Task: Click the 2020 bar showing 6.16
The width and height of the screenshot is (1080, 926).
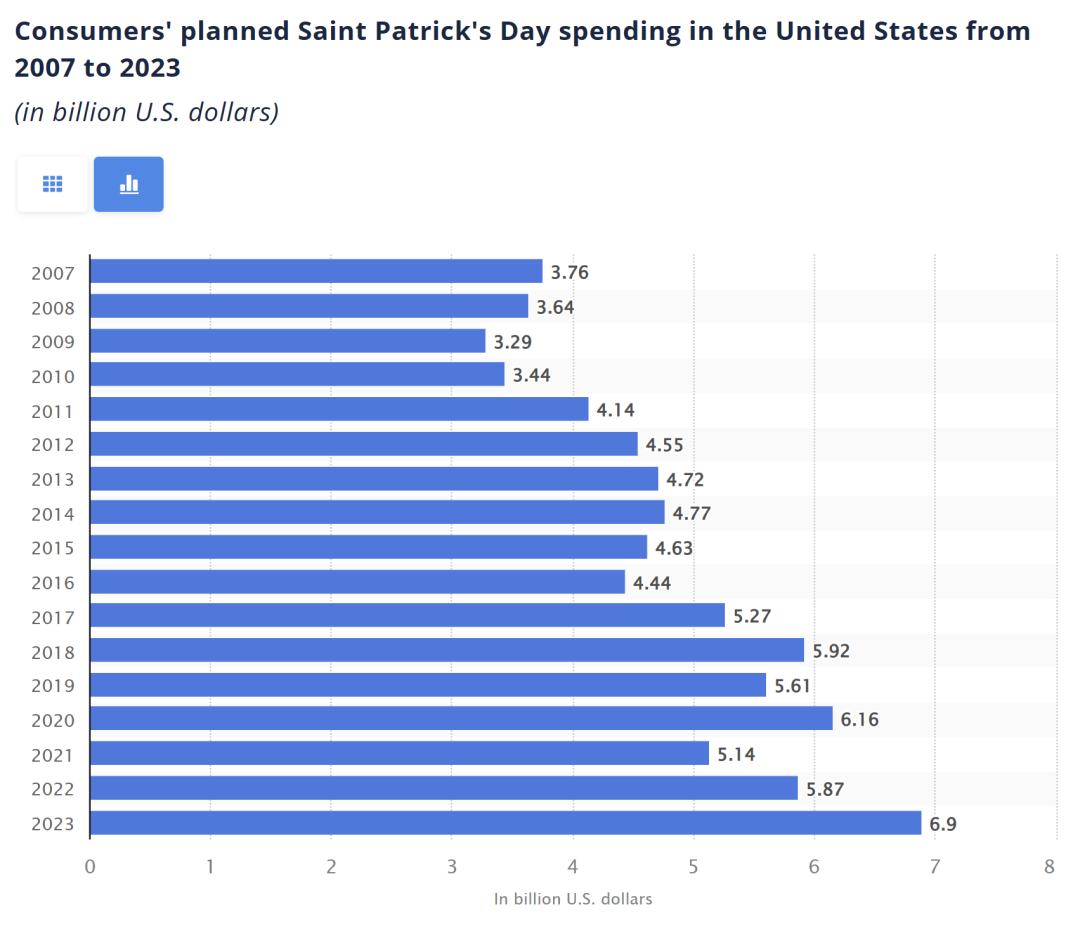Action: pos(461,718)
